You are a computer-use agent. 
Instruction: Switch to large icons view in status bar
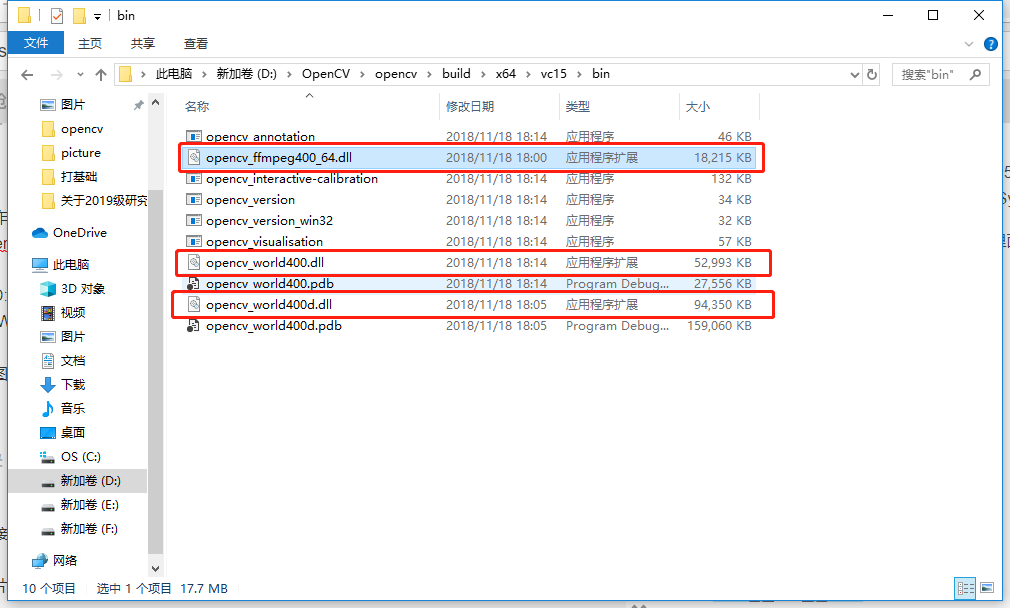tap(985, 588)
